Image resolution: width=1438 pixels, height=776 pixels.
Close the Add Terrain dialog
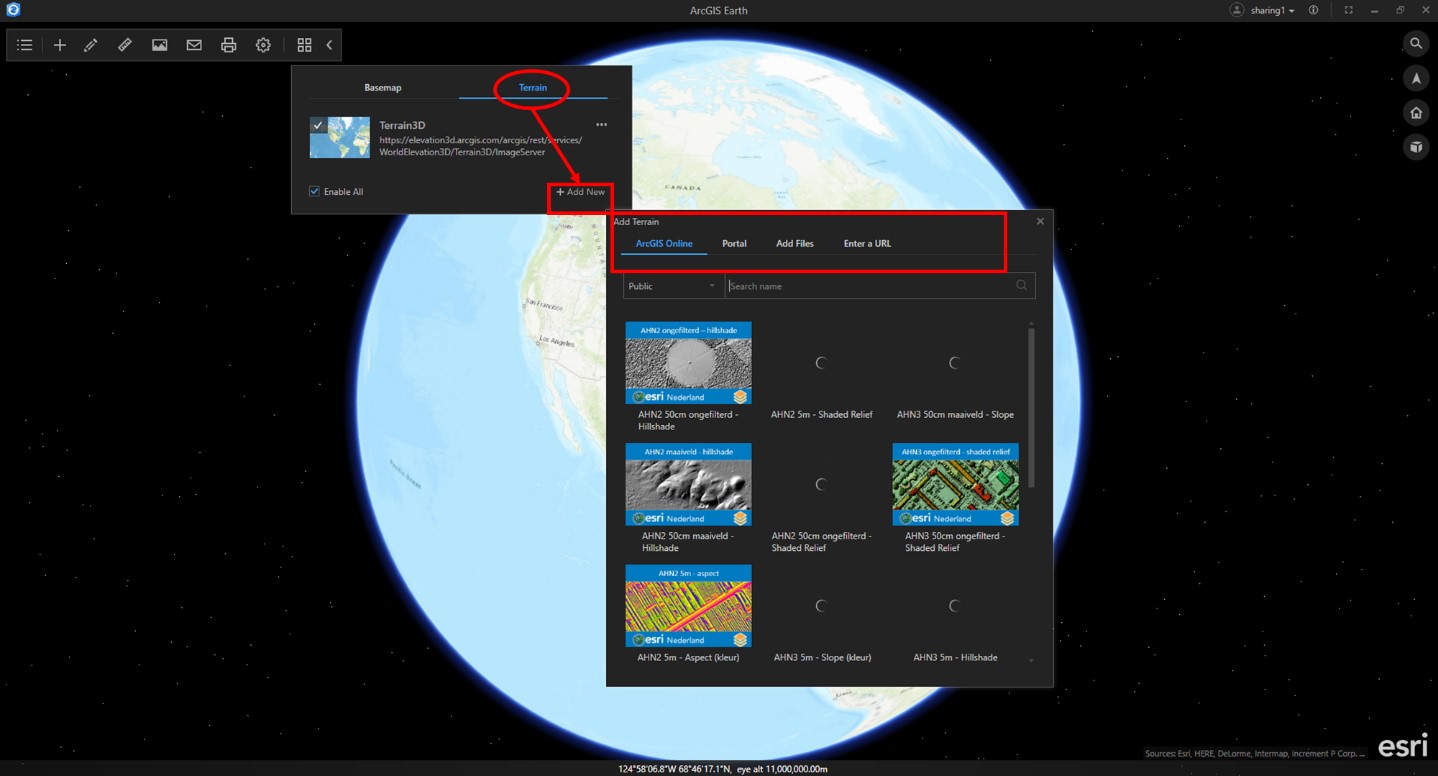(x=1040, y=221)
